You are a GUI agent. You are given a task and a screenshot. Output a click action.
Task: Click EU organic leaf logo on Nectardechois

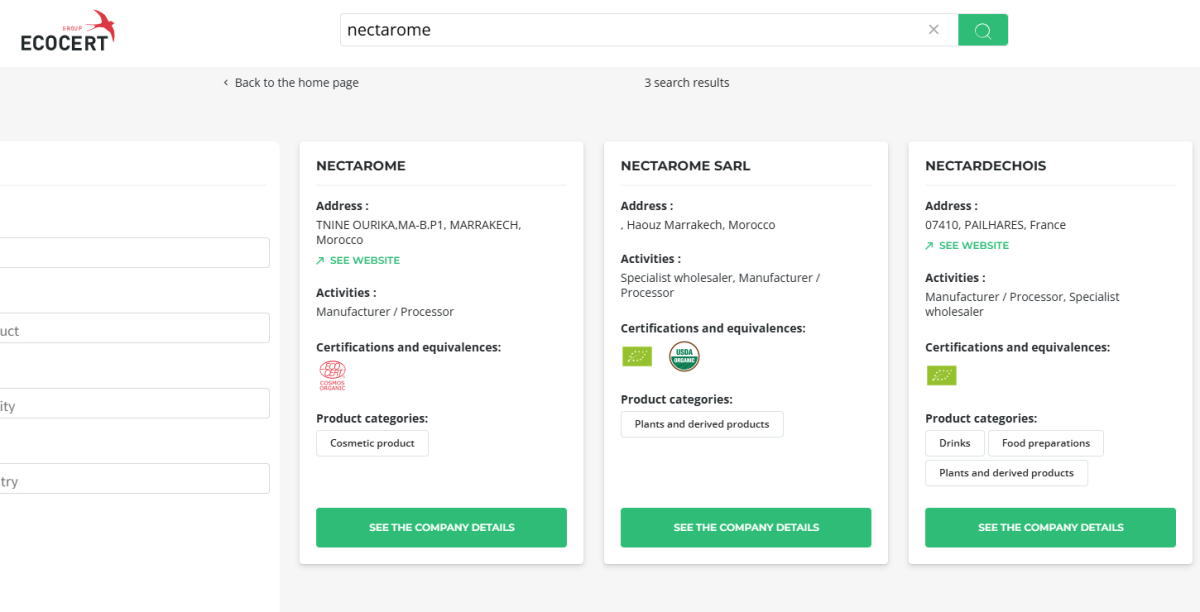tap(941, 375)
